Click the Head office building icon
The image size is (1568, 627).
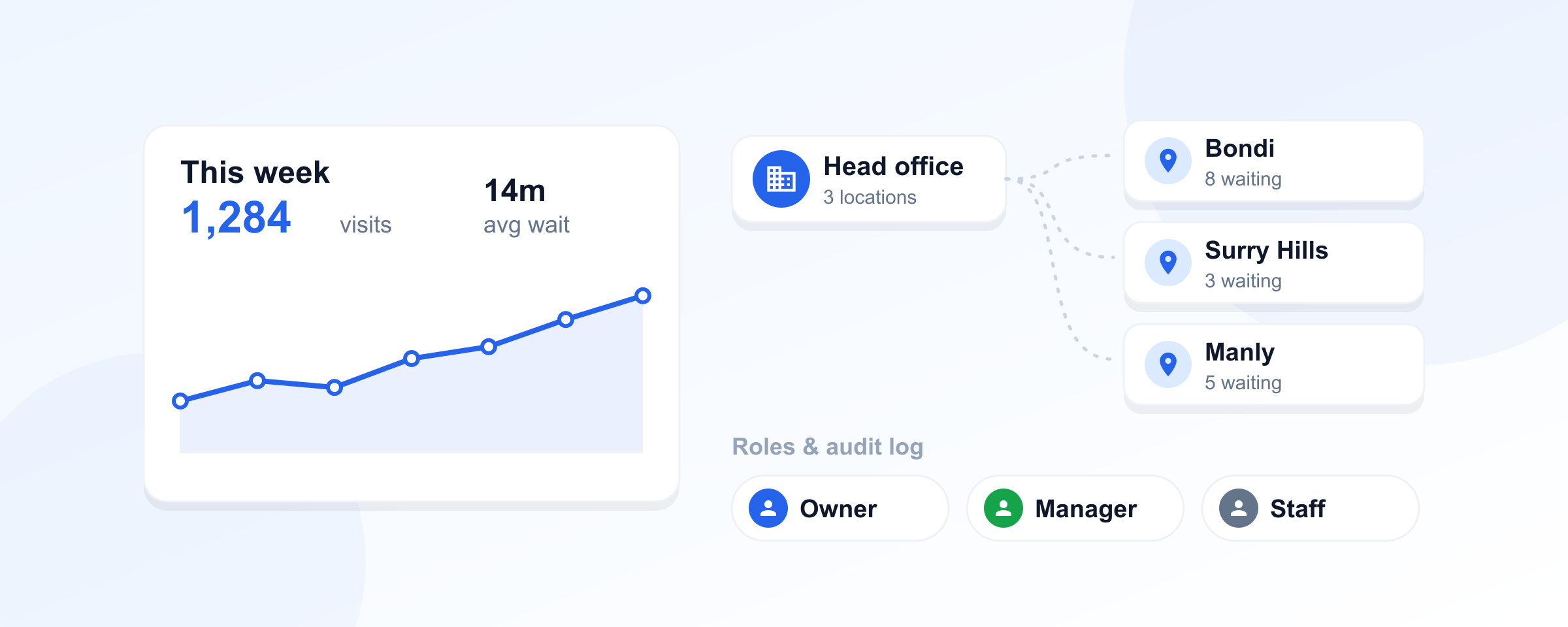pos(781,179)
